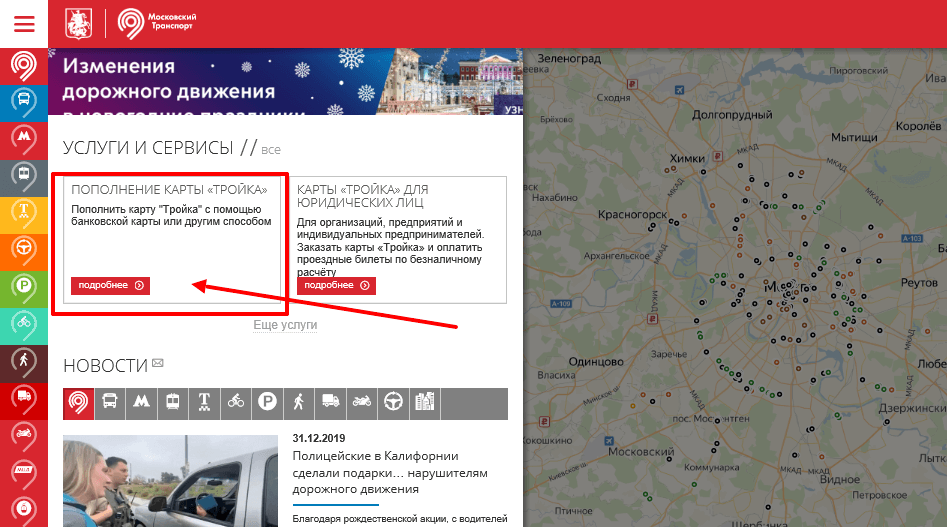
Task: Open the Изменения дорожного движения banner
Action: point(285,81)
